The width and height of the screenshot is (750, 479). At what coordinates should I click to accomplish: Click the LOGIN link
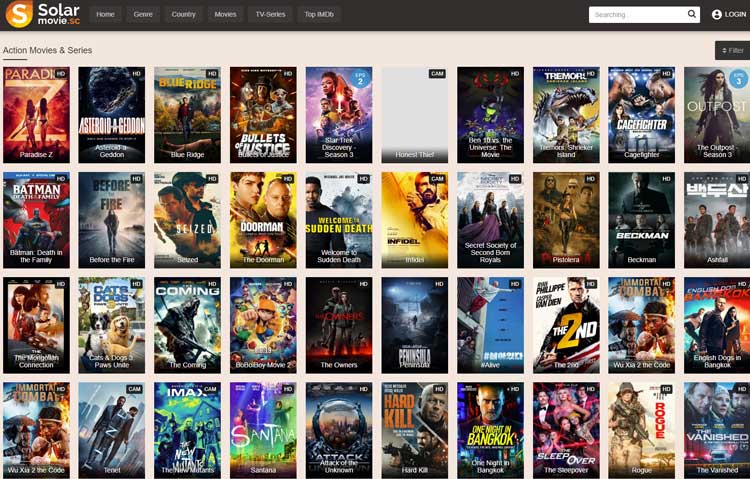coord(735,14)
